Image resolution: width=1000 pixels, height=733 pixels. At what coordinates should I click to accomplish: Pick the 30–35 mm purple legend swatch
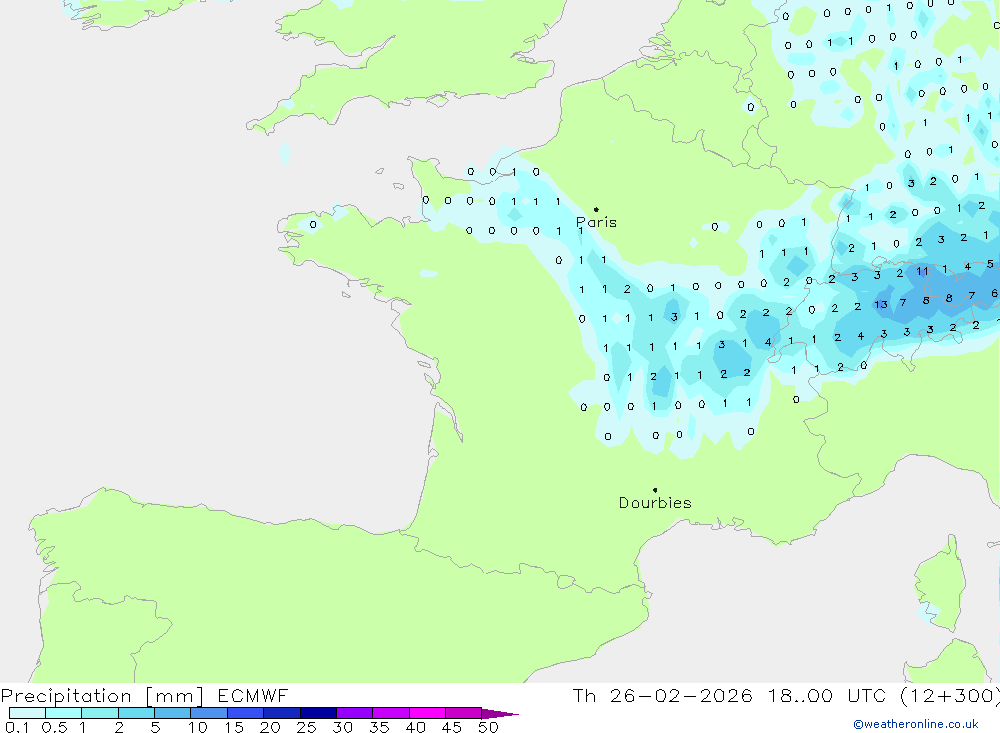[x=354, y=713]
